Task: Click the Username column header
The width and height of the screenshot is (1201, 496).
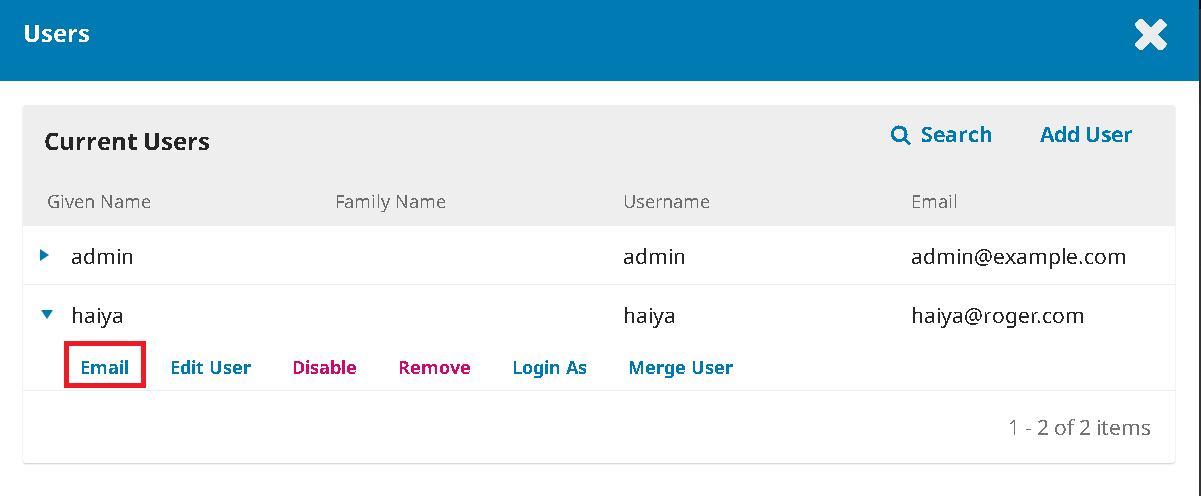Action: 666,202
